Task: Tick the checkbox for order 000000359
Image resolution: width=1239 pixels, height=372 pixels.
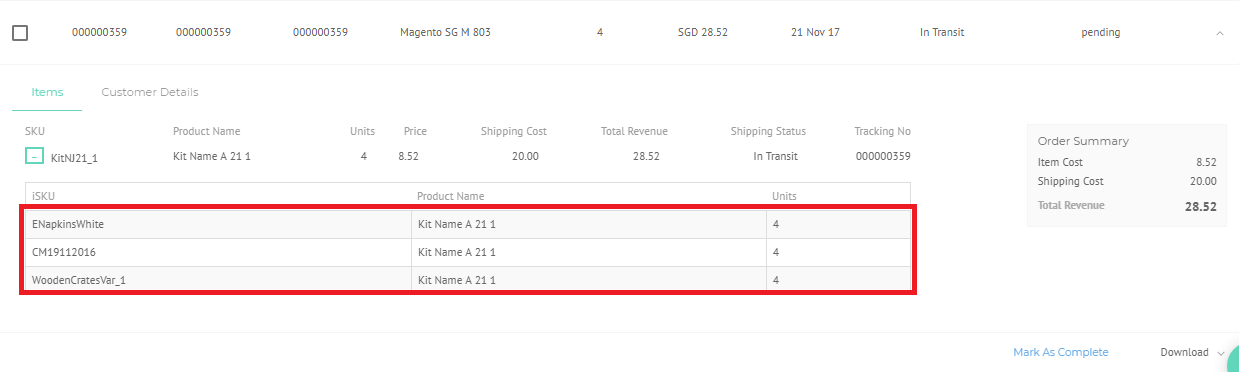Action: click(x=20, y=33)
